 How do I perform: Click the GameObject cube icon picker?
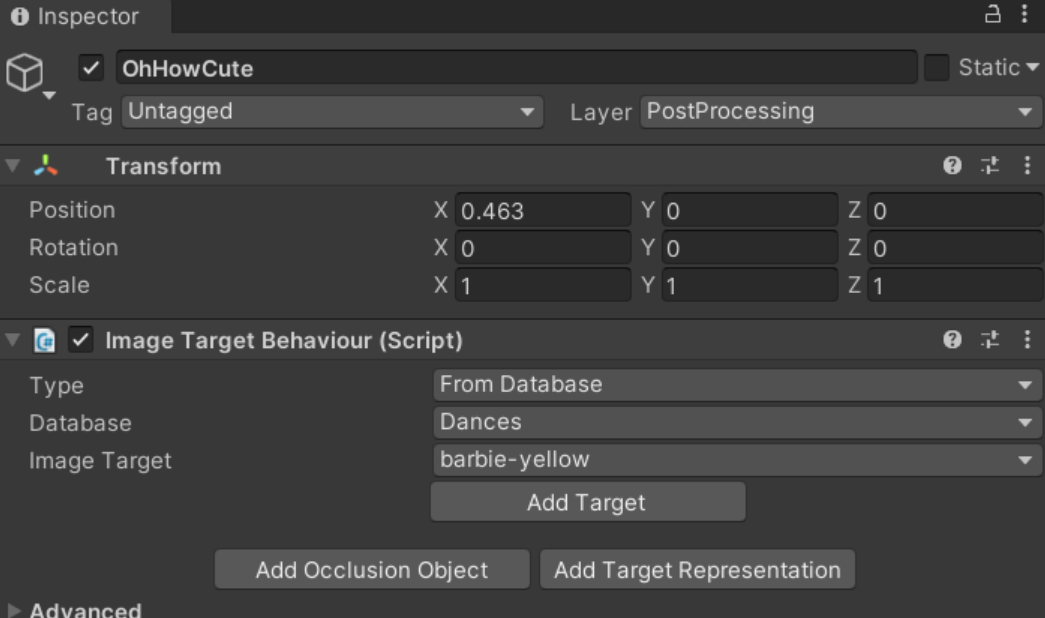(x=25, y=73)
